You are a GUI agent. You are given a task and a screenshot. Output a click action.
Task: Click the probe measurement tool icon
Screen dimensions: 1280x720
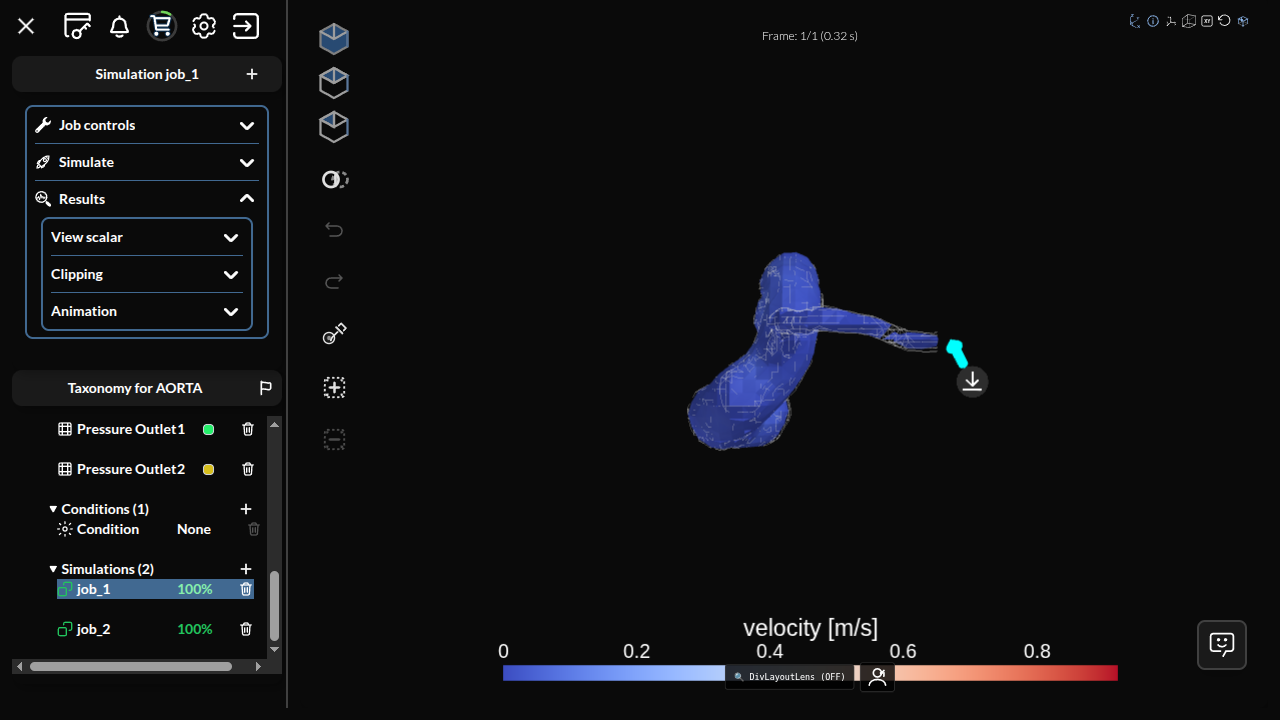[x=334, y=333]
